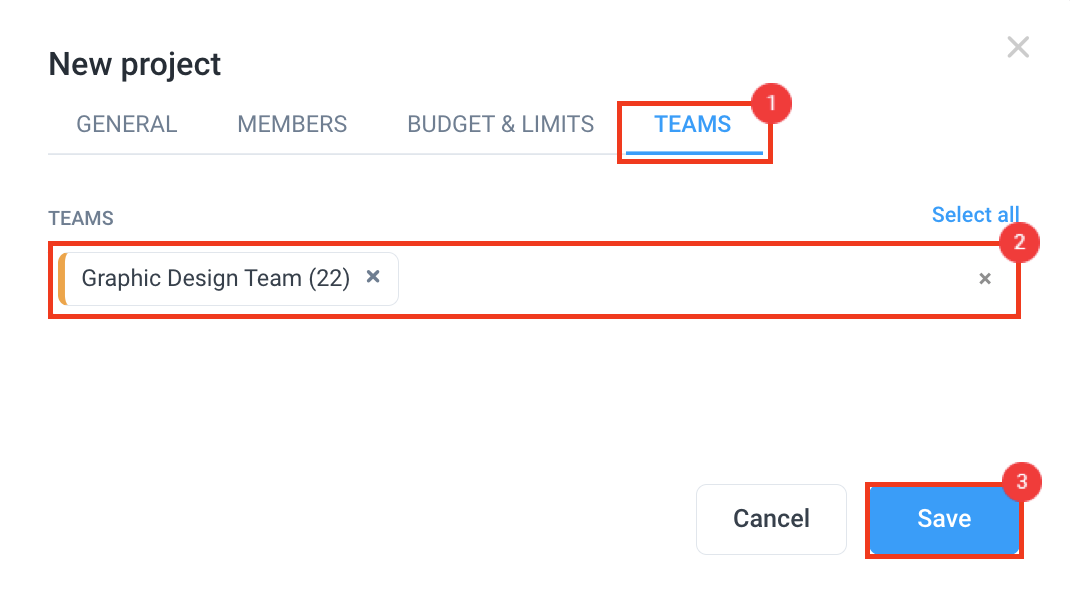The image size is (1070, 604).
Task: Clear all selected teams with field X
Action: 985,278
